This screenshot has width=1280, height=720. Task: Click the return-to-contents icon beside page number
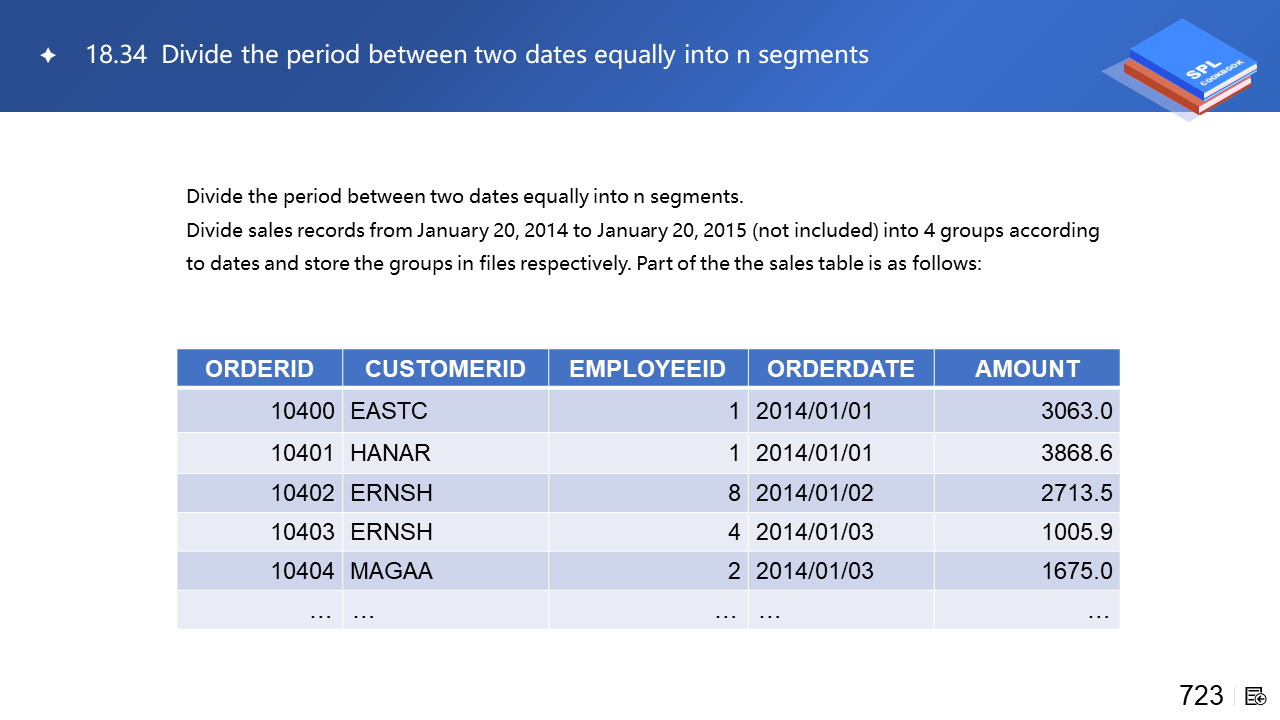pyautogui.click(x=1256, y=696)
